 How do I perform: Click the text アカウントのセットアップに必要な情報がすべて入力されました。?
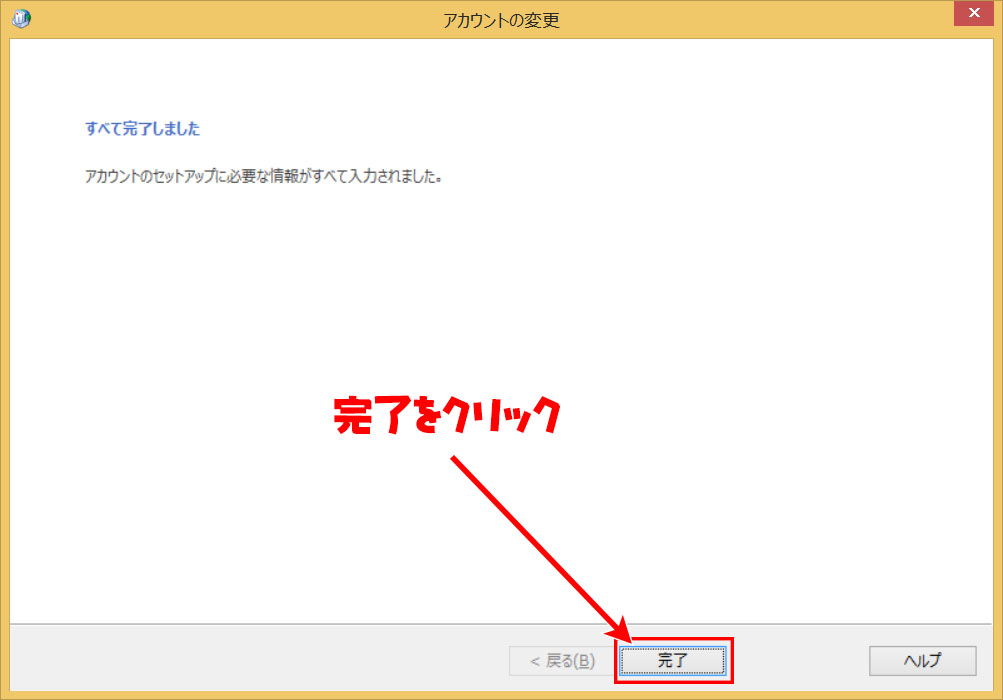point(264,176)
